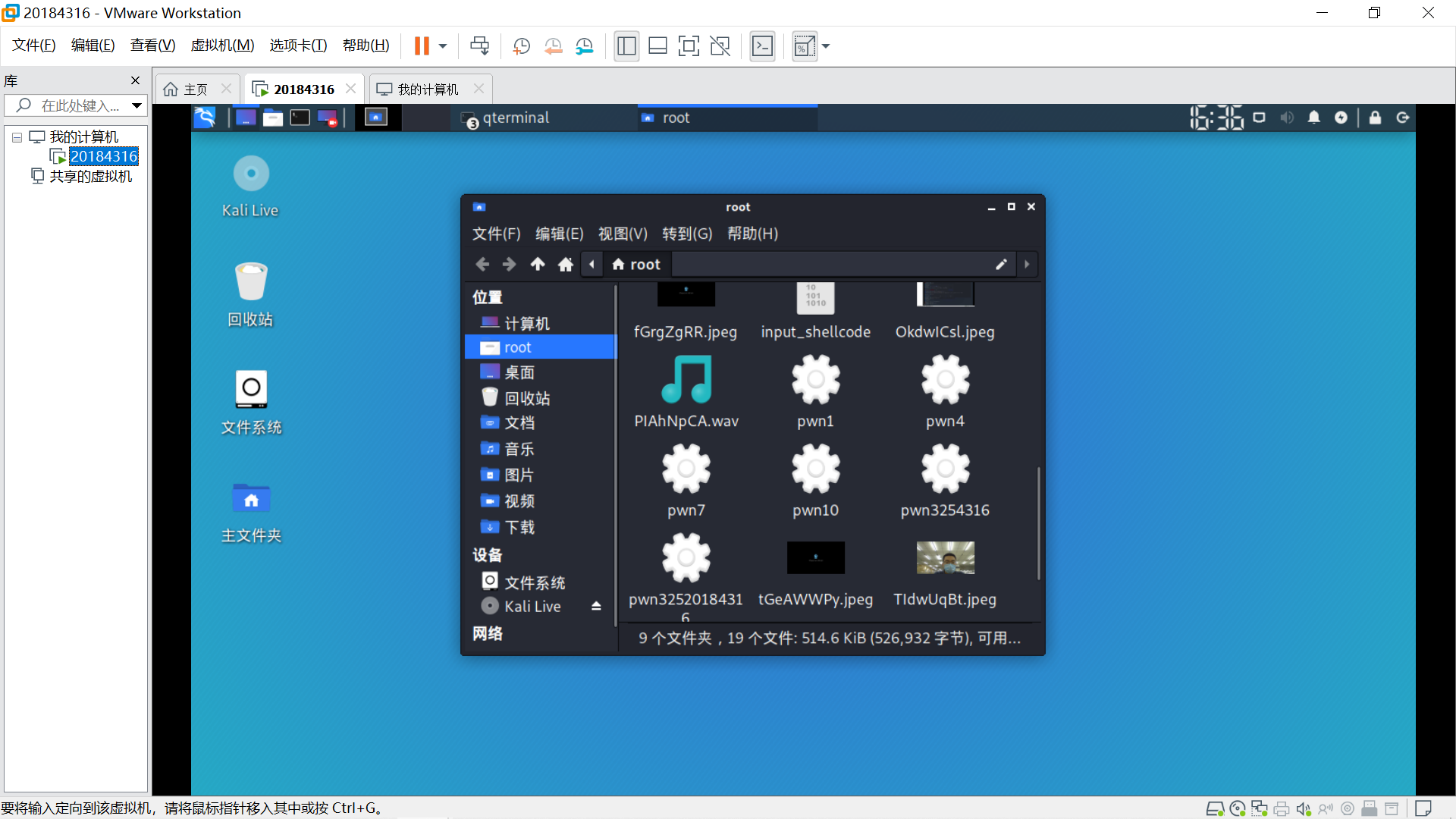Open the library search box dropdown arrow
The height and width of the screenshot is (819, 1456).
pos(136,105)
